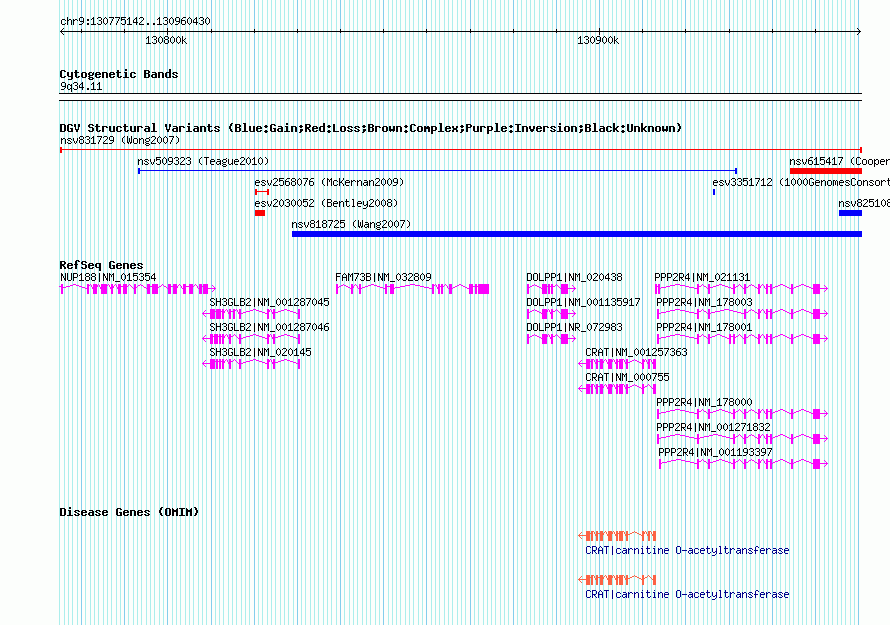
Task: Select the PPP2R4 NM_021131 transcript glyph
Action: point(741,289)
